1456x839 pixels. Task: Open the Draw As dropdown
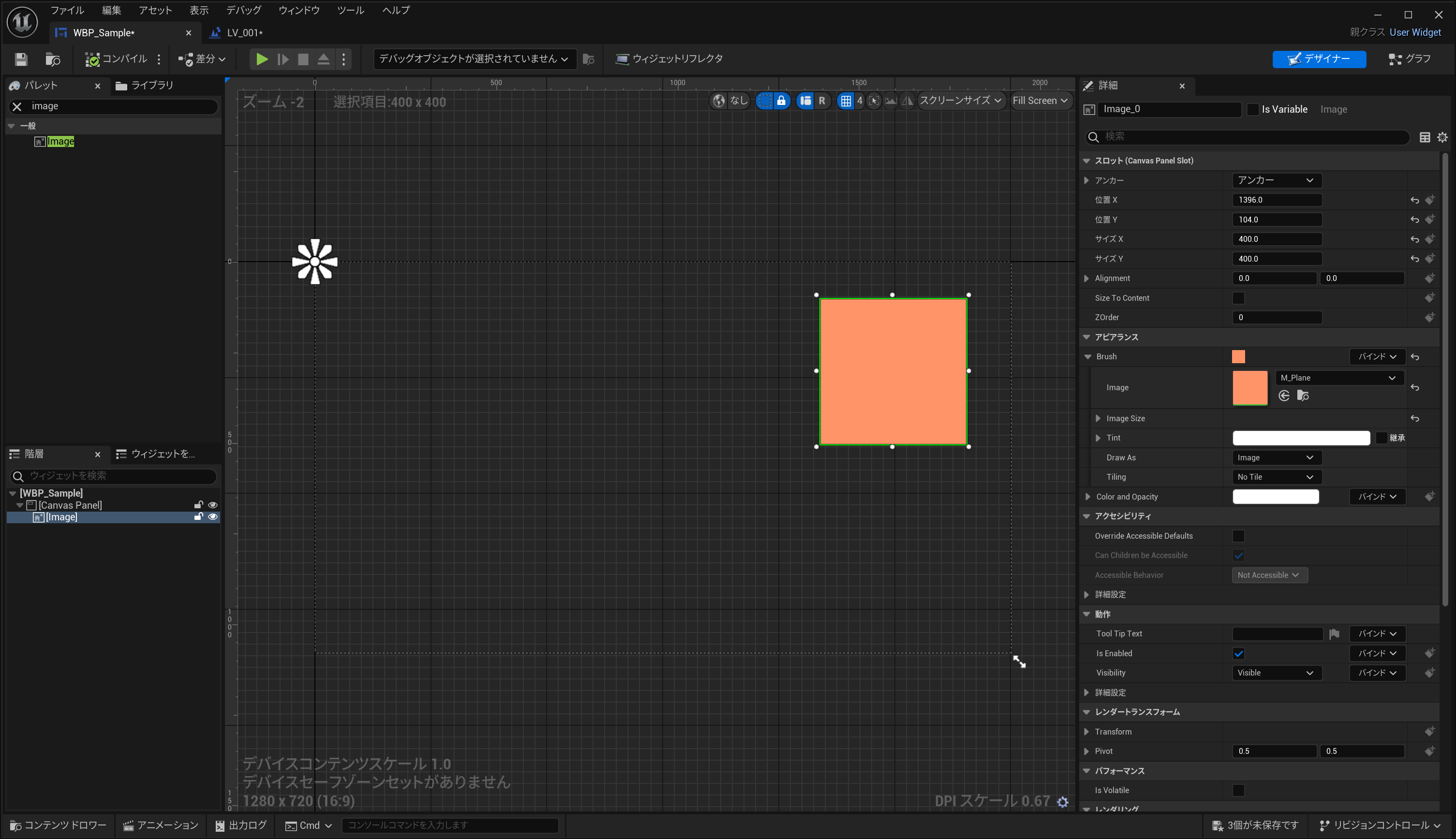click(1276, 457)
